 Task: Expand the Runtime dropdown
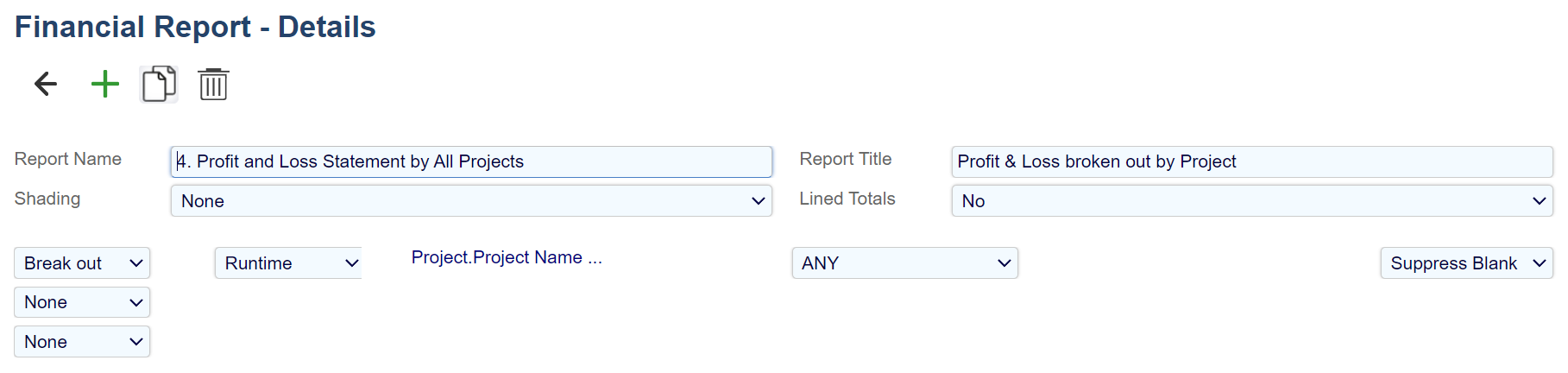[x=288, y=263]
